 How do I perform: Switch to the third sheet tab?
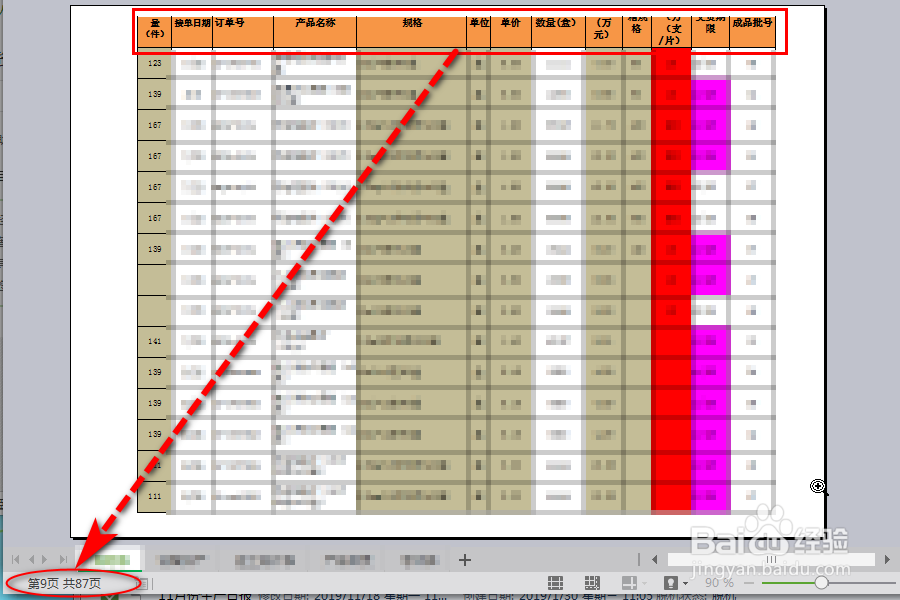[265, 560]
